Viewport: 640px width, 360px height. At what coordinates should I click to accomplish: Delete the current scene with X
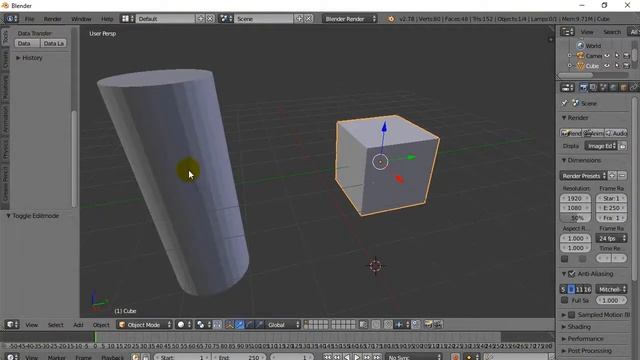coord(309,19)
